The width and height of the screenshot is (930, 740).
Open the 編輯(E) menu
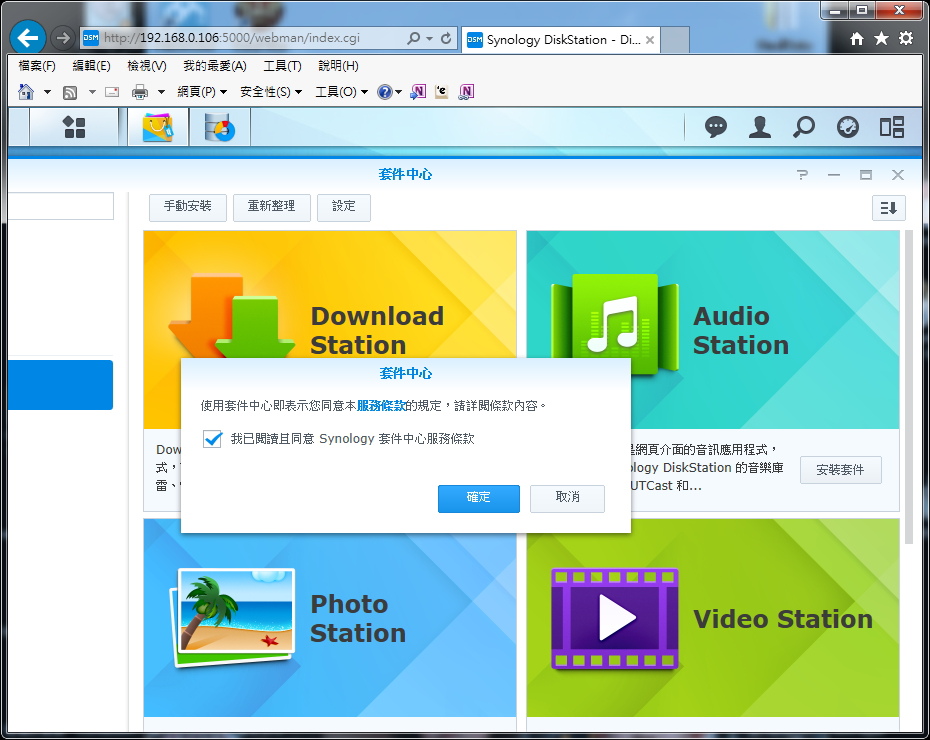[x=91, y=66]
